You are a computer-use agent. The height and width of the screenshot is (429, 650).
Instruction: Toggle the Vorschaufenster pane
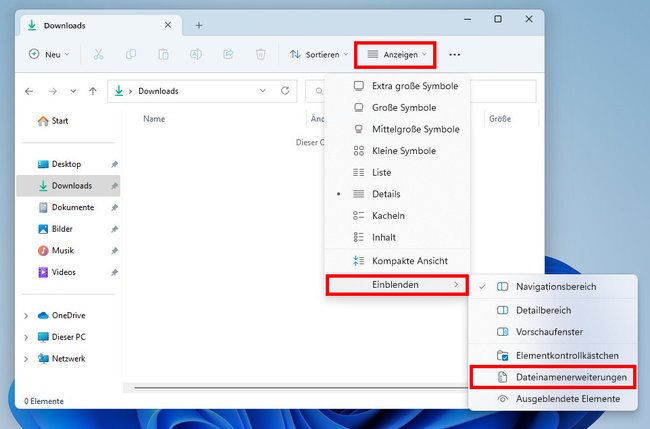coord(553,332)
